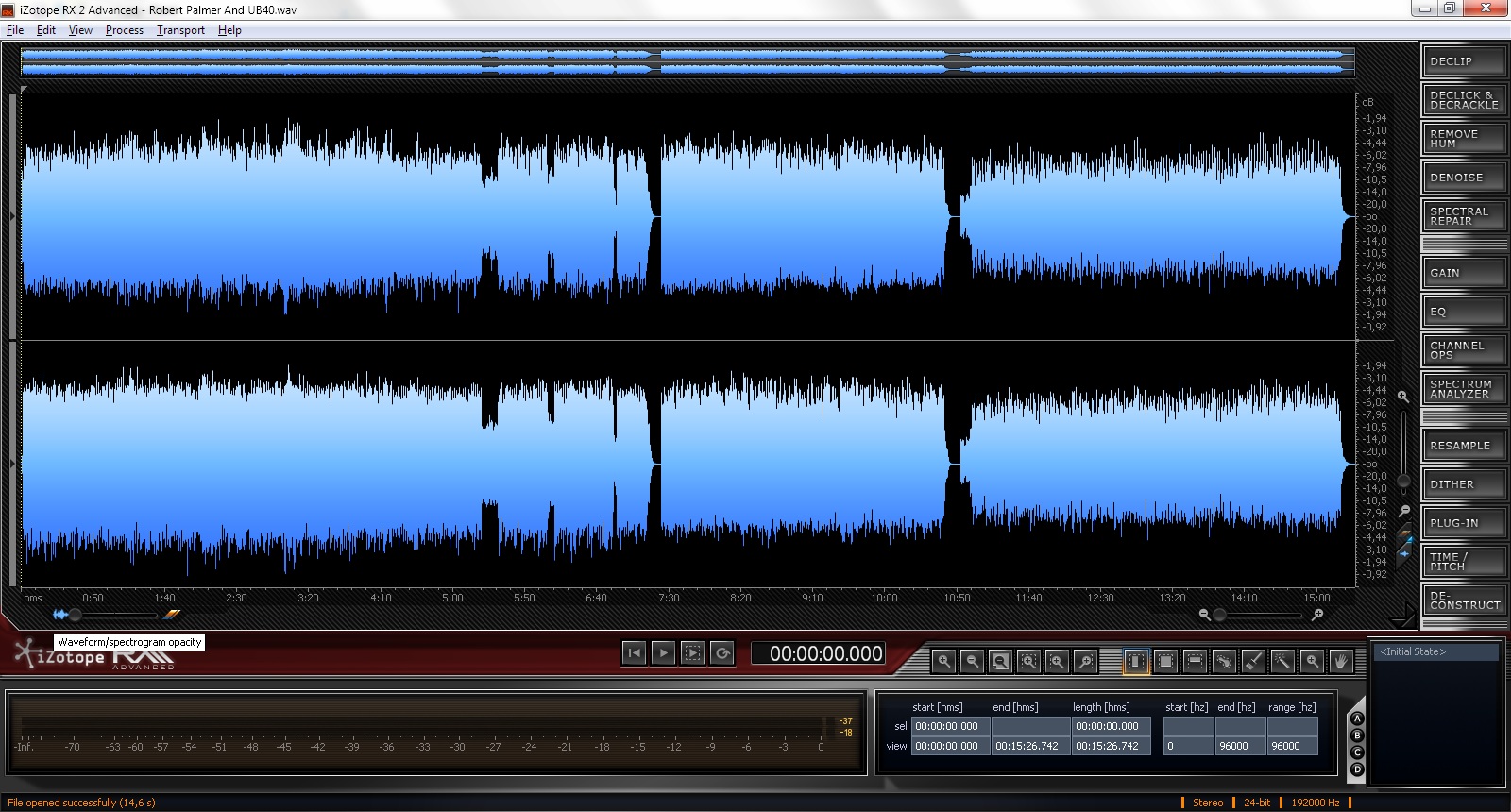
Task: Click the horizontal zoom out toolbar icon
Action: [x=972, y=662]
